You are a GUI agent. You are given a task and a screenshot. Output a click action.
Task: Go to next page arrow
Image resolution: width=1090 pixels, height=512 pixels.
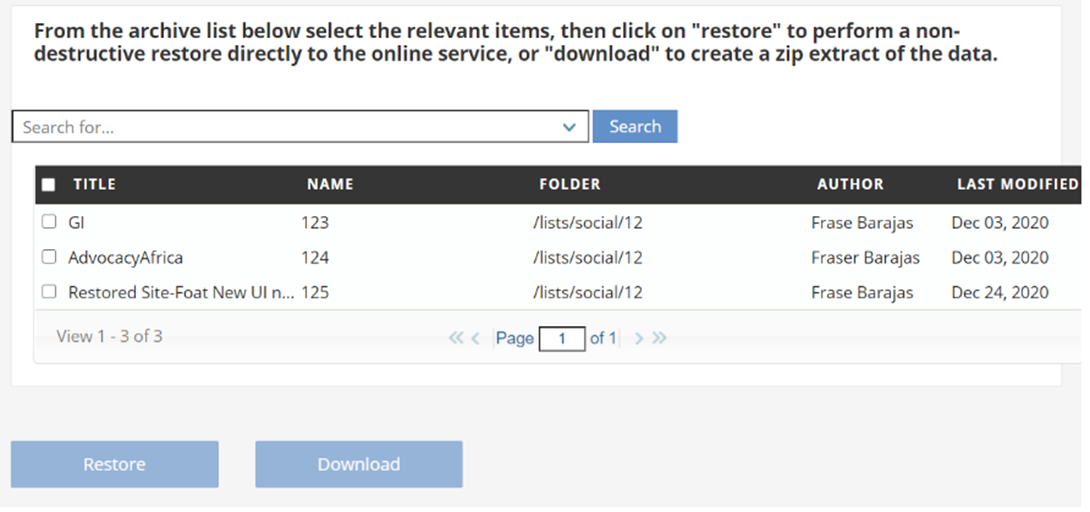coord(639,338)
